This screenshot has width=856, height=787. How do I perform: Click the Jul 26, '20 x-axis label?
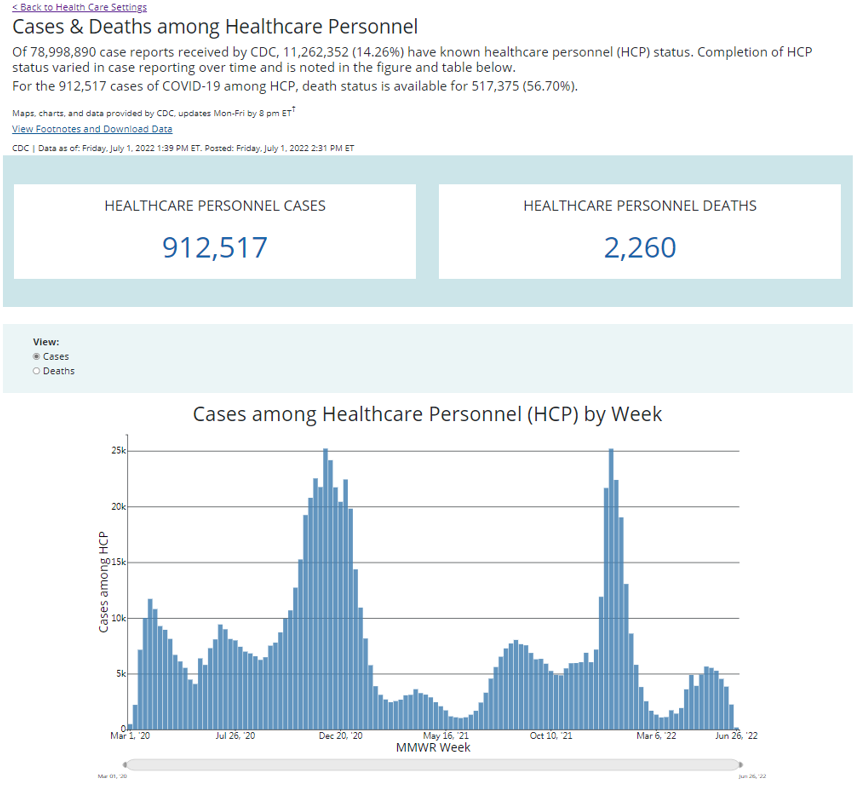[236, 737]
